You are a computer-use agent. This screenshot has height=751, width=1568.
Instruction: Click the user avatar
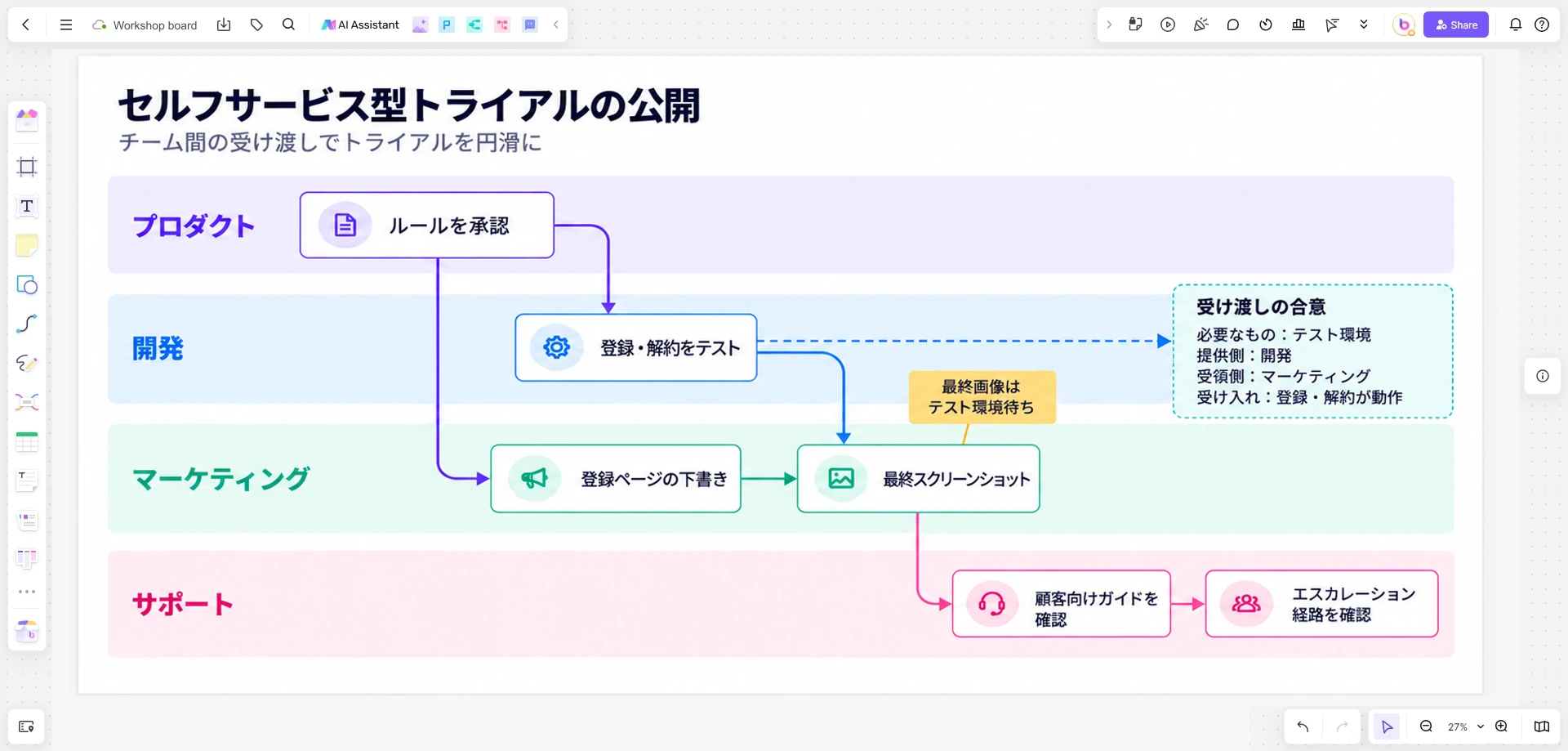coord(1404,25)
